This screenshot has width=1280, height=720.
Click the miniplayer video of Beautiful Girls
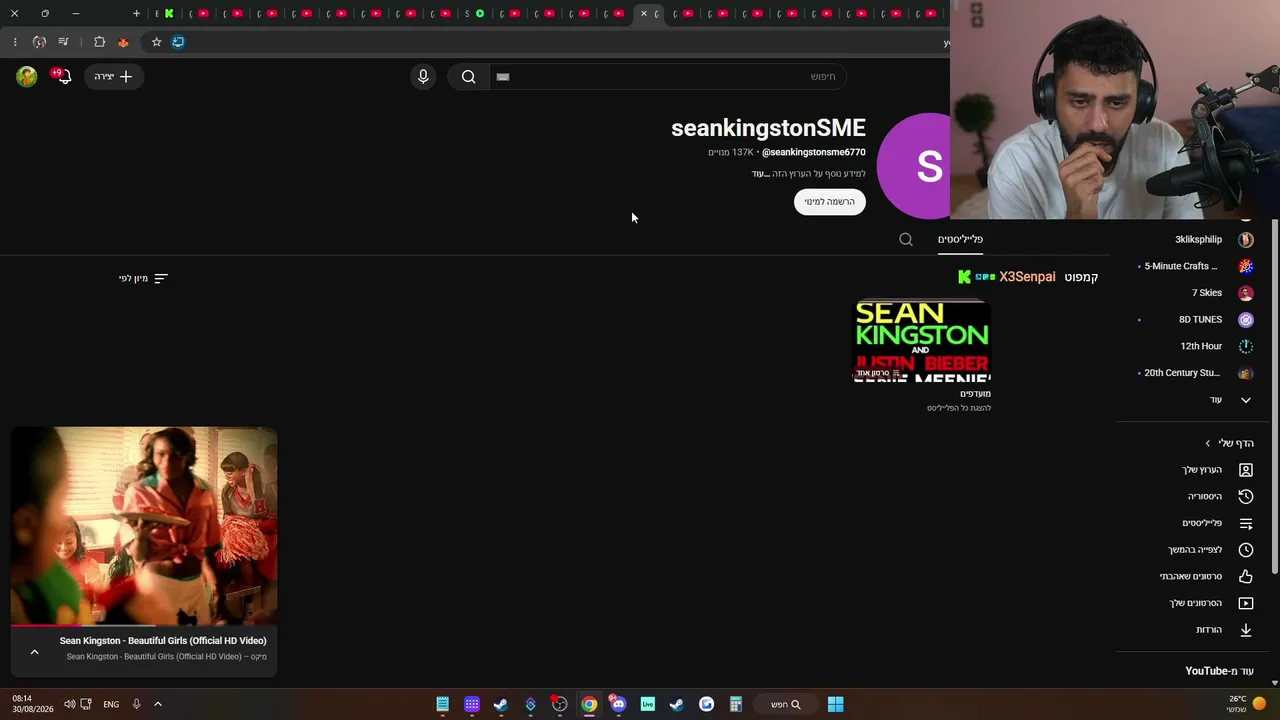(144, 526)
